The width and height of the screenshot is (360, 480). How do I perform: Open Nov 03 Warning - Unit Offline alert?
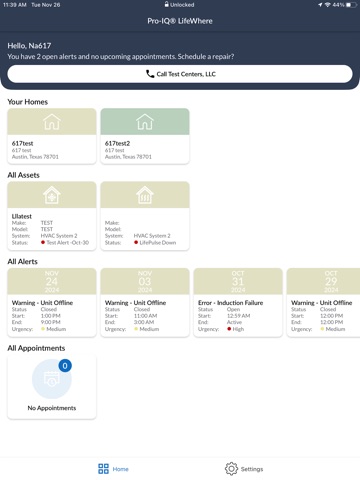point(145,303)
